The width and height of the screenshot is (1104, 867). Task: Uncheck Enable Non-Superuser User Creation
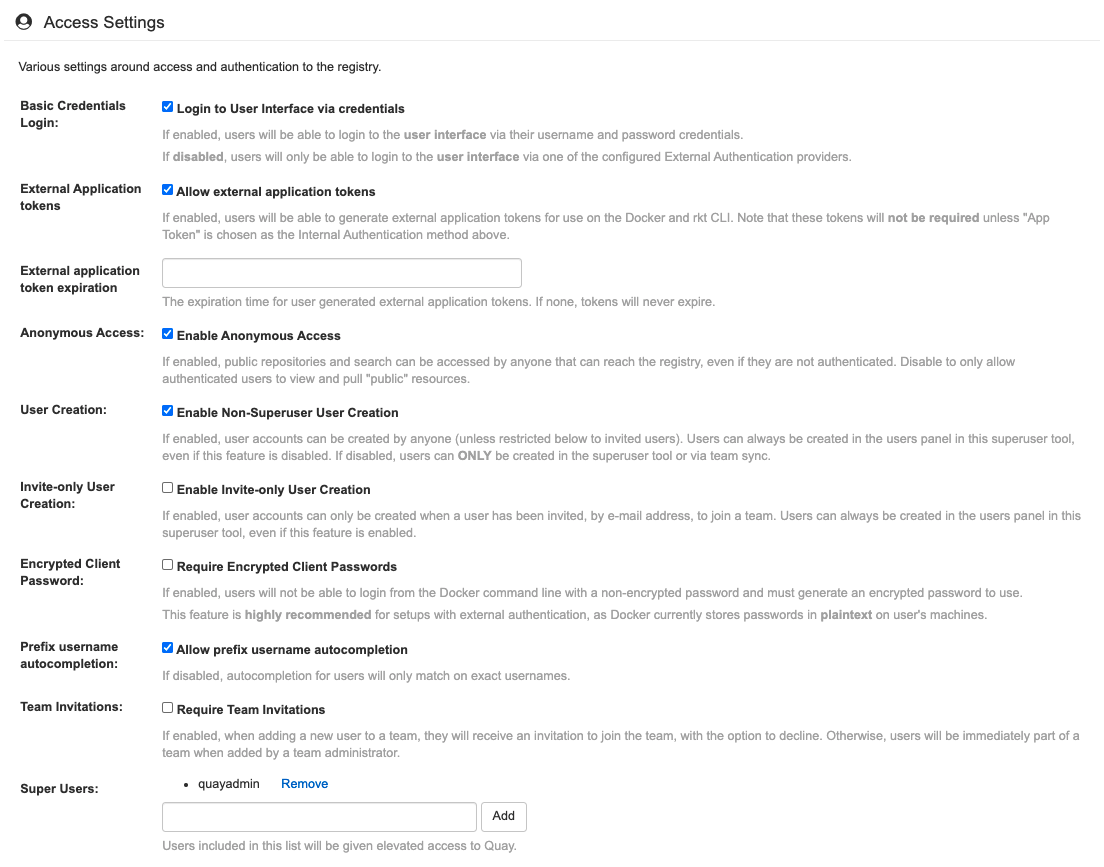coord(168,412)
